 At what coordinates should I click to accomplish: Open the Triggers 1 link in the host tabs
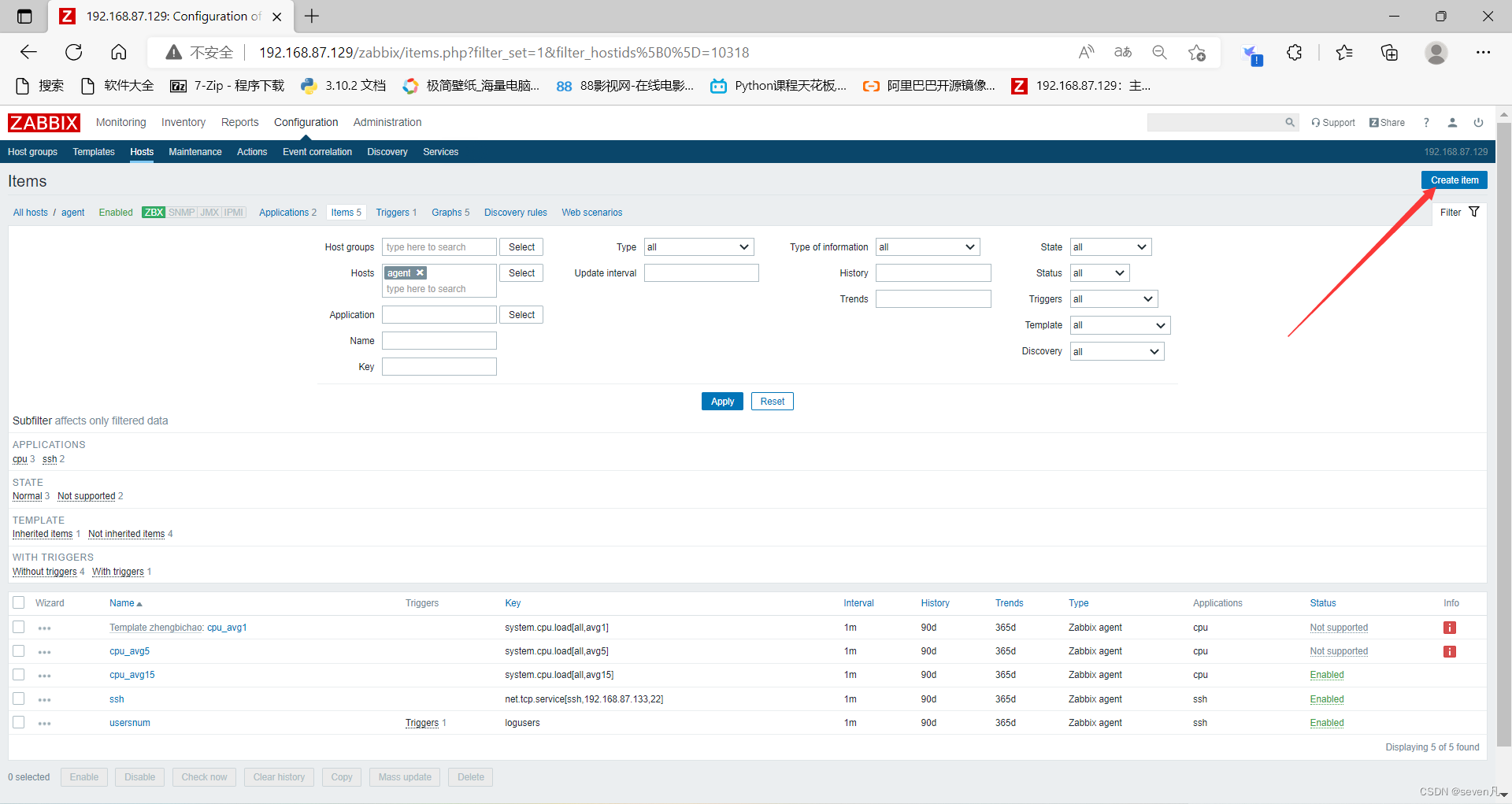pos(396,213)
